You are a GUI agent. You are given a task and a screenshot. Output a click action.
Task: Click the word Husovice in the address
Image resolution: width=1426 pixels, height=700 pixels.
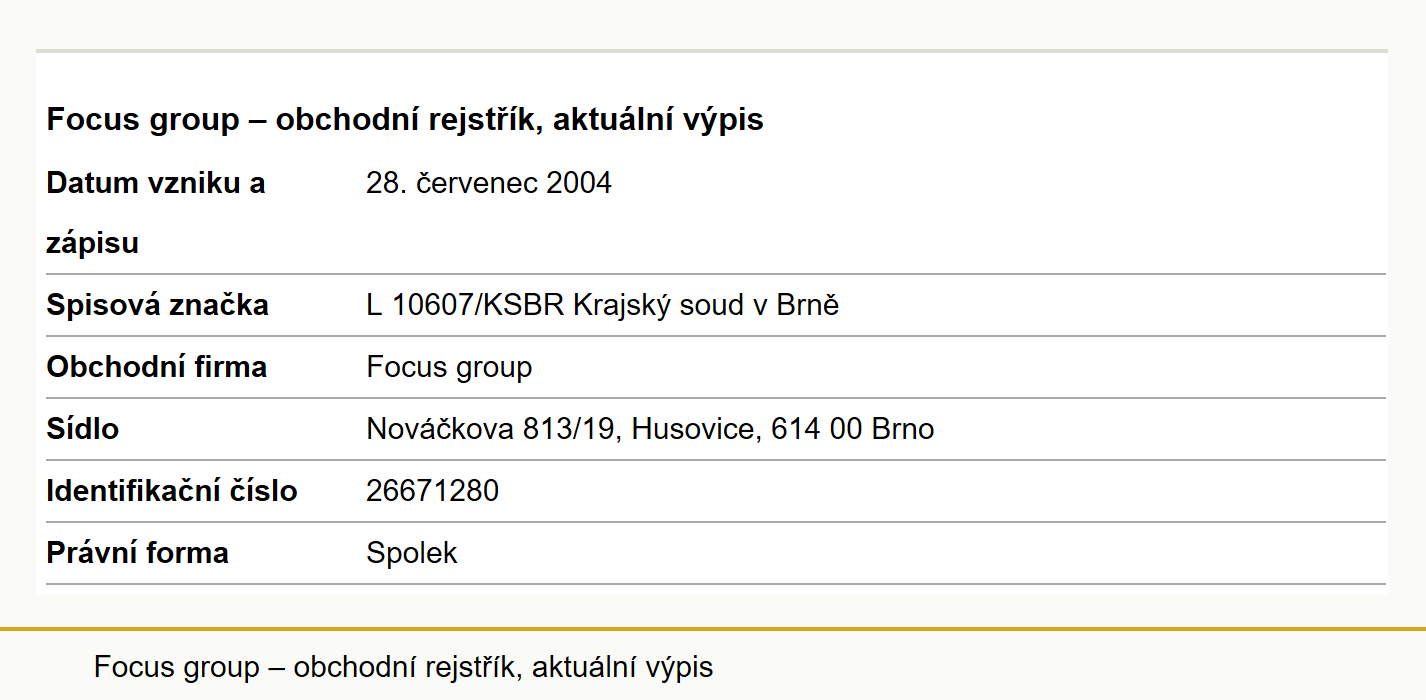pyautogui.click(x=696, y=429)
